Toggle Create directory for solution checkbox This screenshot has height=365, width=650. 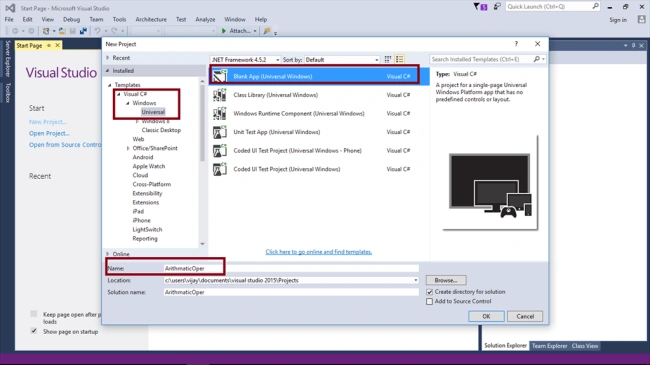(x=429, y=292)
